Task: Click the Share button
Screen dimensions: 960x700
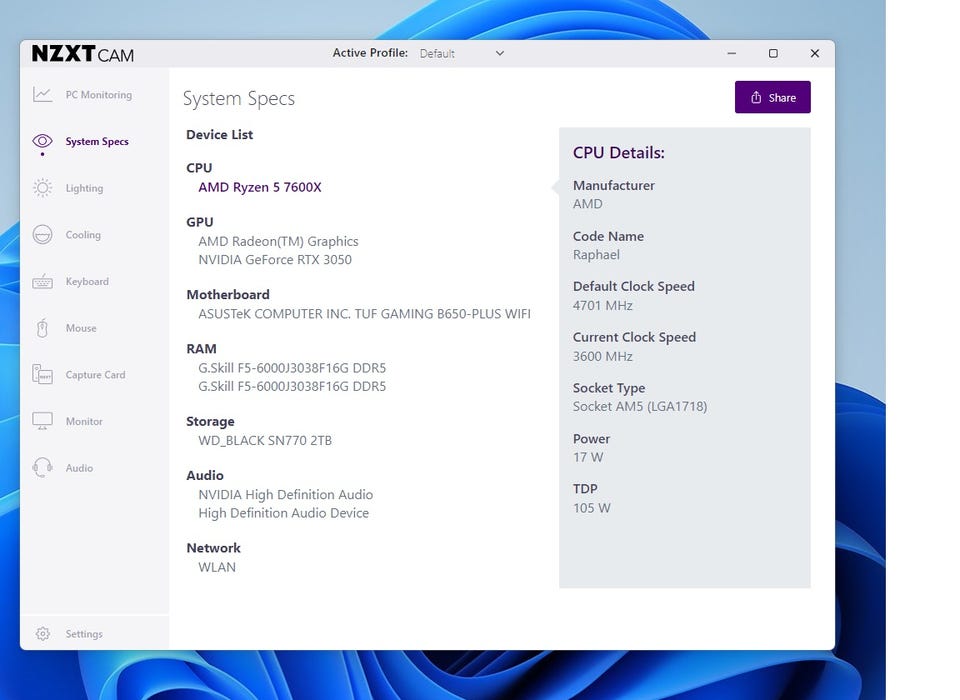Action: (x=773, y=97)
